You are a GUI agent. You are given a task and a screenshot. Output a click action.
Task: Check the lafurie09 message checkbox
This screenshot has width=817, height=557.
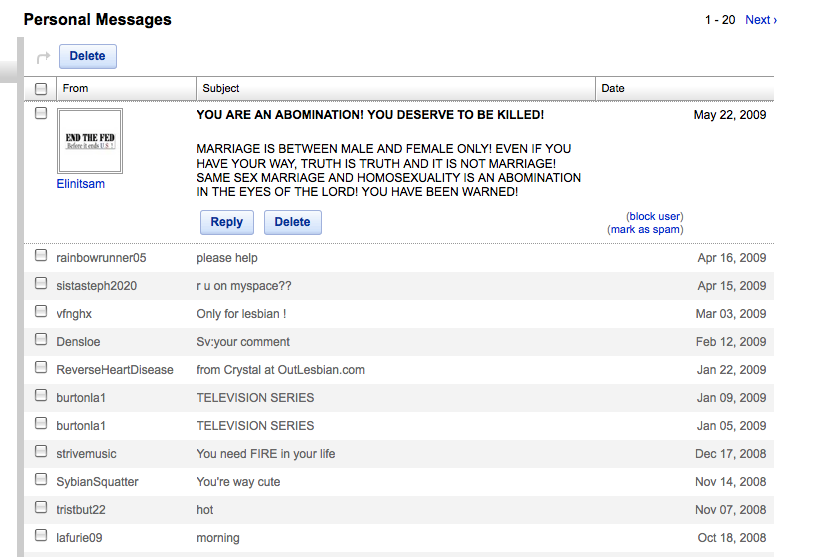tap(41, 536)
